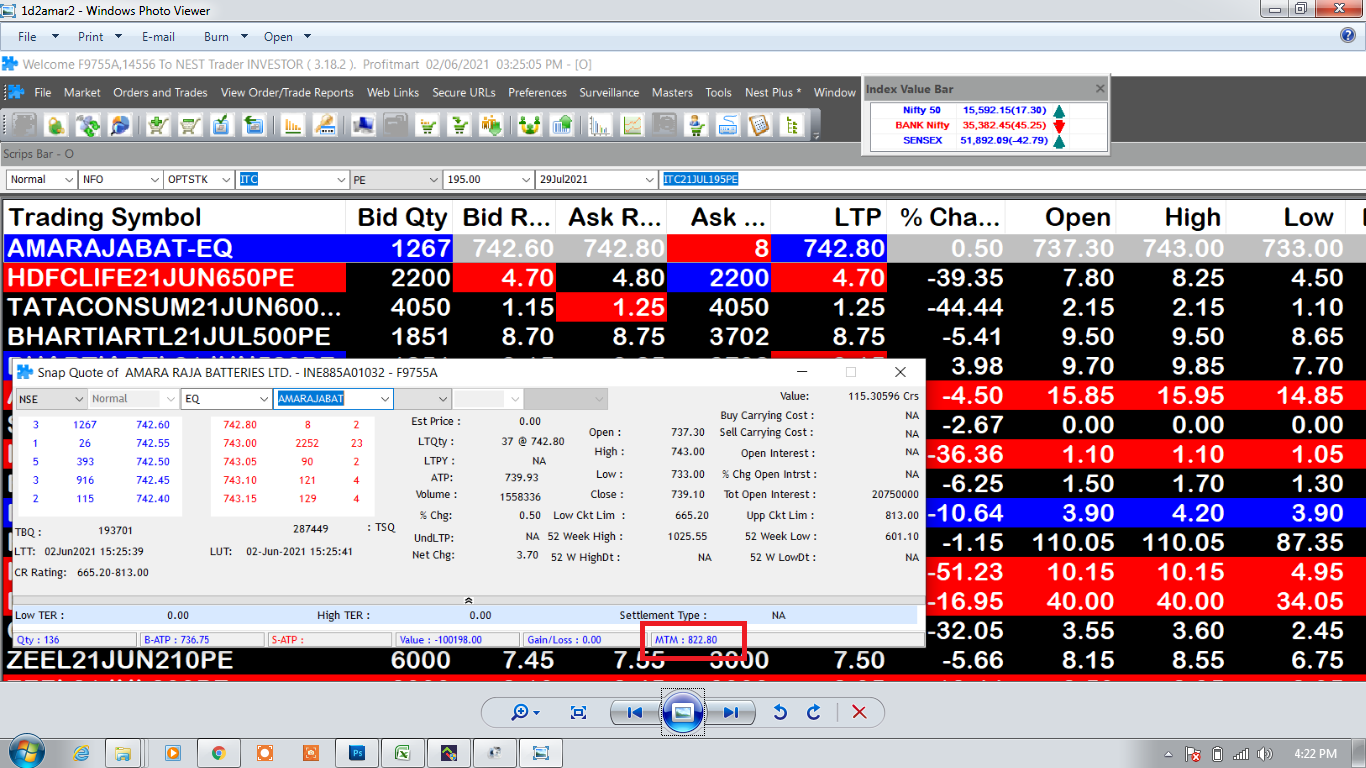Close the Index Value Bar panel

tap(1100, 89)
